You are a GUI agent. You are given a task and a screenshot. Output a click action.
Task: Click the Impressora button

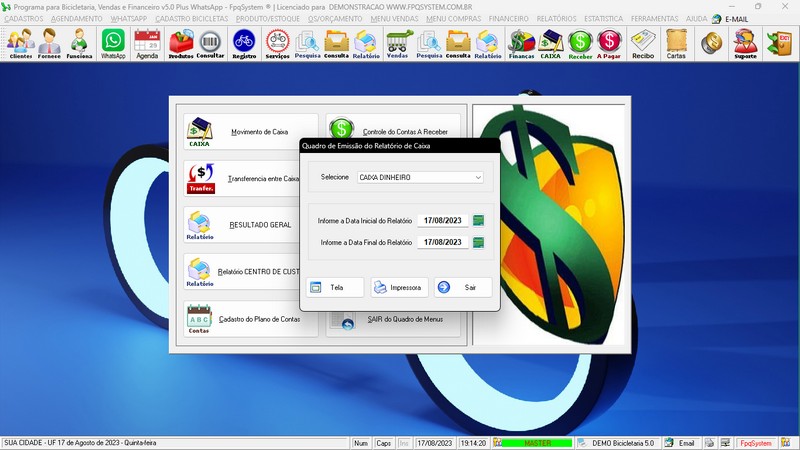click(399, 287)
